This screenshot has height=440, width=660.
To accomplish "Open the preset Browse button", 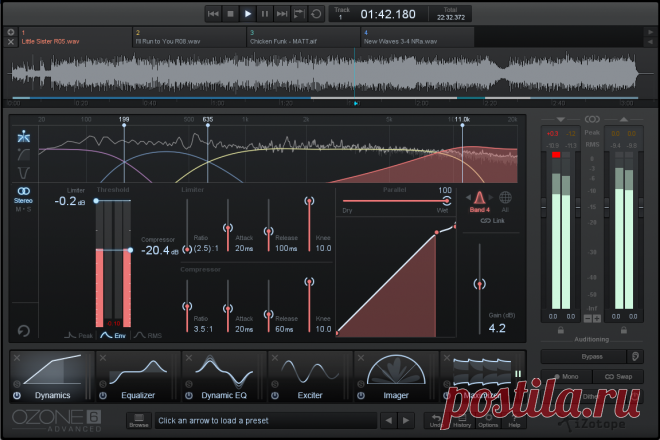I will click(x=139, y=421).
